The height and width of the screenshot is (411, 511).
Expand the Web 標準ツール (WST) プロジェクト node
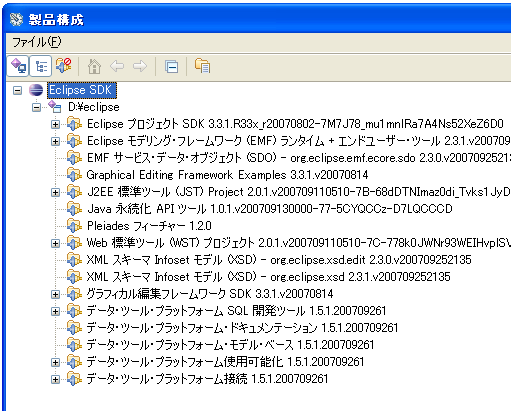(x=55, y=243)
